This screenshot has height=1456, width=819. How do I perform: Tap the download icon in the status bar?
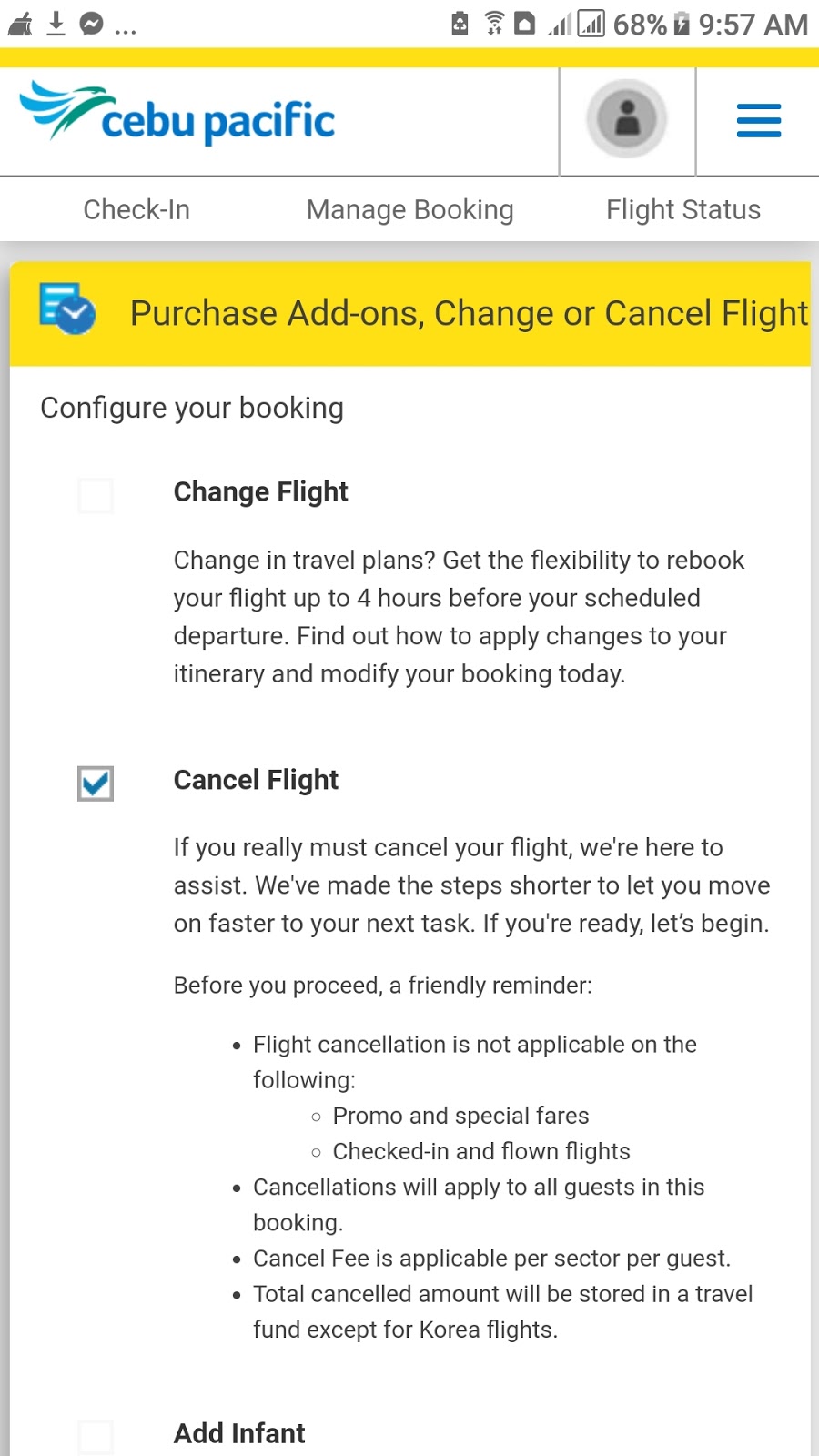point(55,25)
